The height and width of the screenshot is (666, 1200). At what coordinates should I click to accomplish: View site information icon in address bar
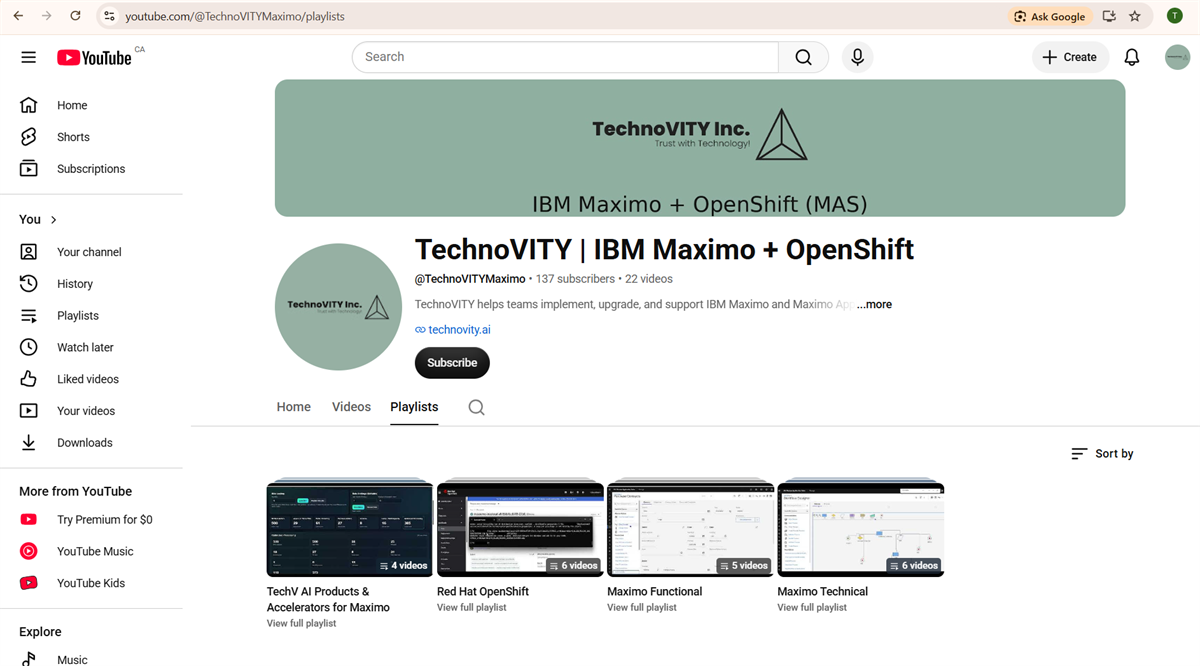110,16
